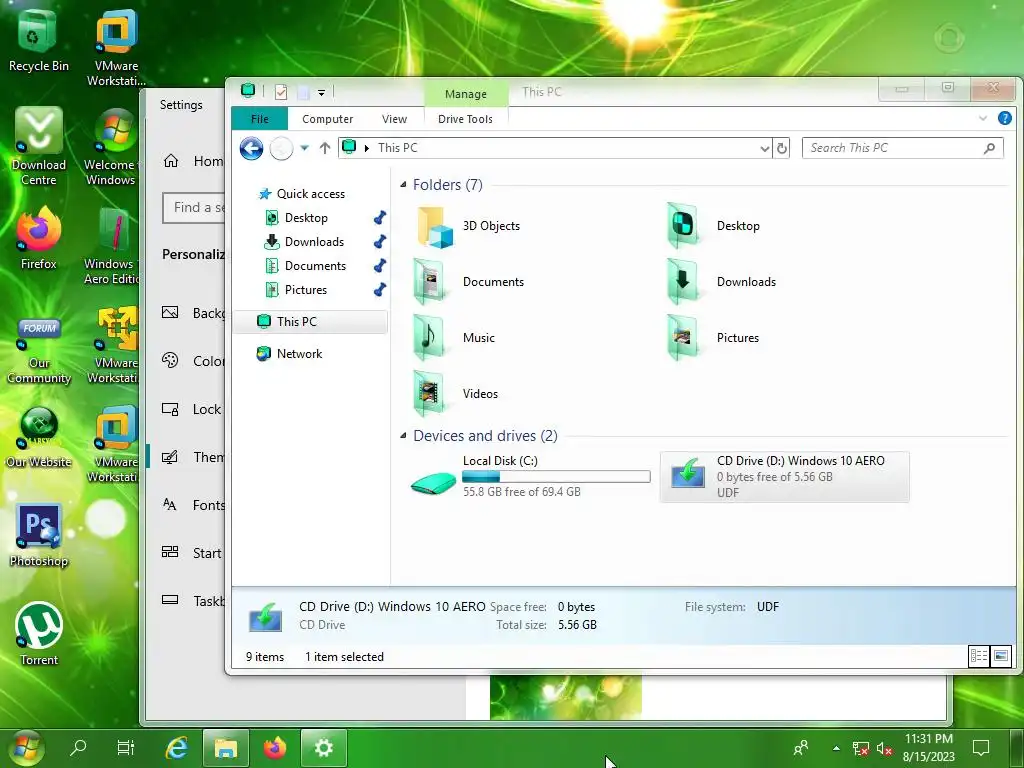1024x768 pixels.
Task: Open recent locations dropdown arrow
Action: [x=304, y=148]
